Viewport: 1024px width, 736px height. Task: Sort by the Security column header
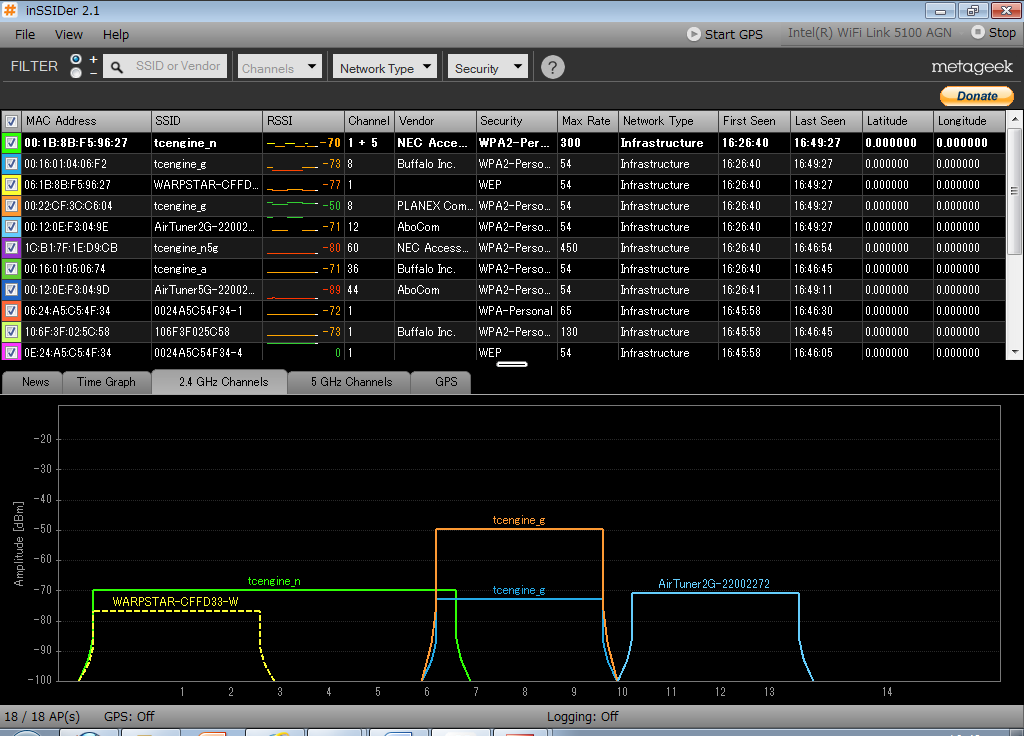tap(517, 121)
